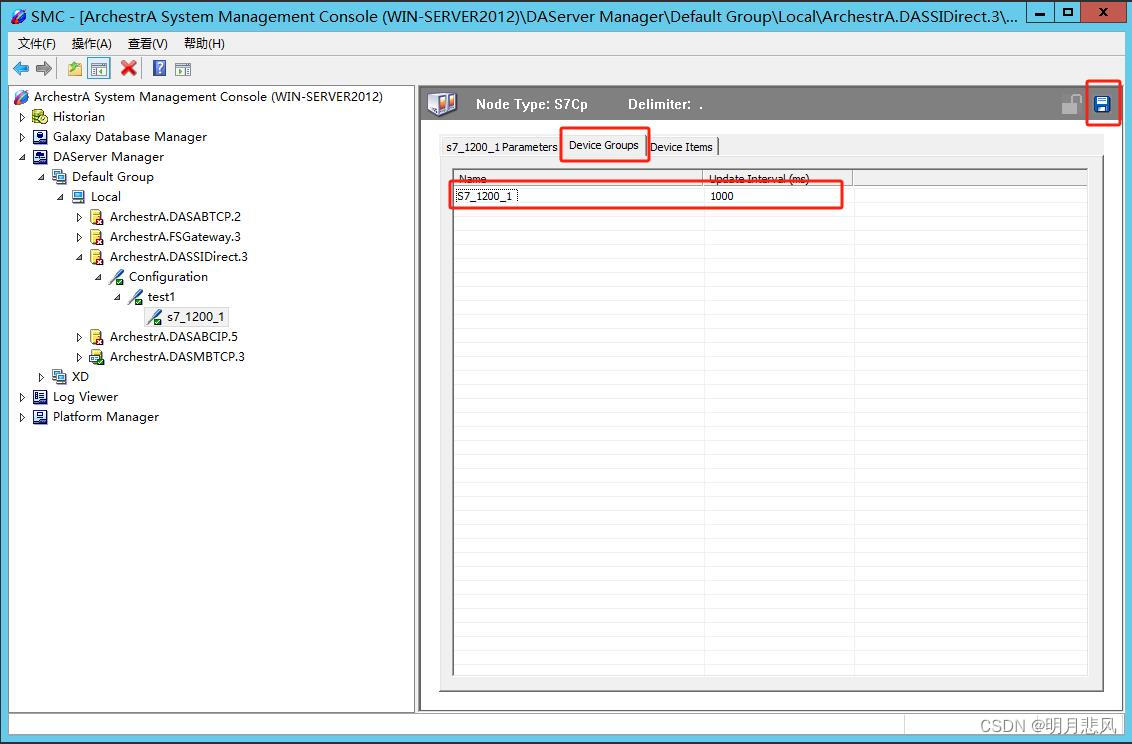Click the ArchestrA.DASMBTCP.3 server icon
1132x744 pixels.
coord(97,356)
